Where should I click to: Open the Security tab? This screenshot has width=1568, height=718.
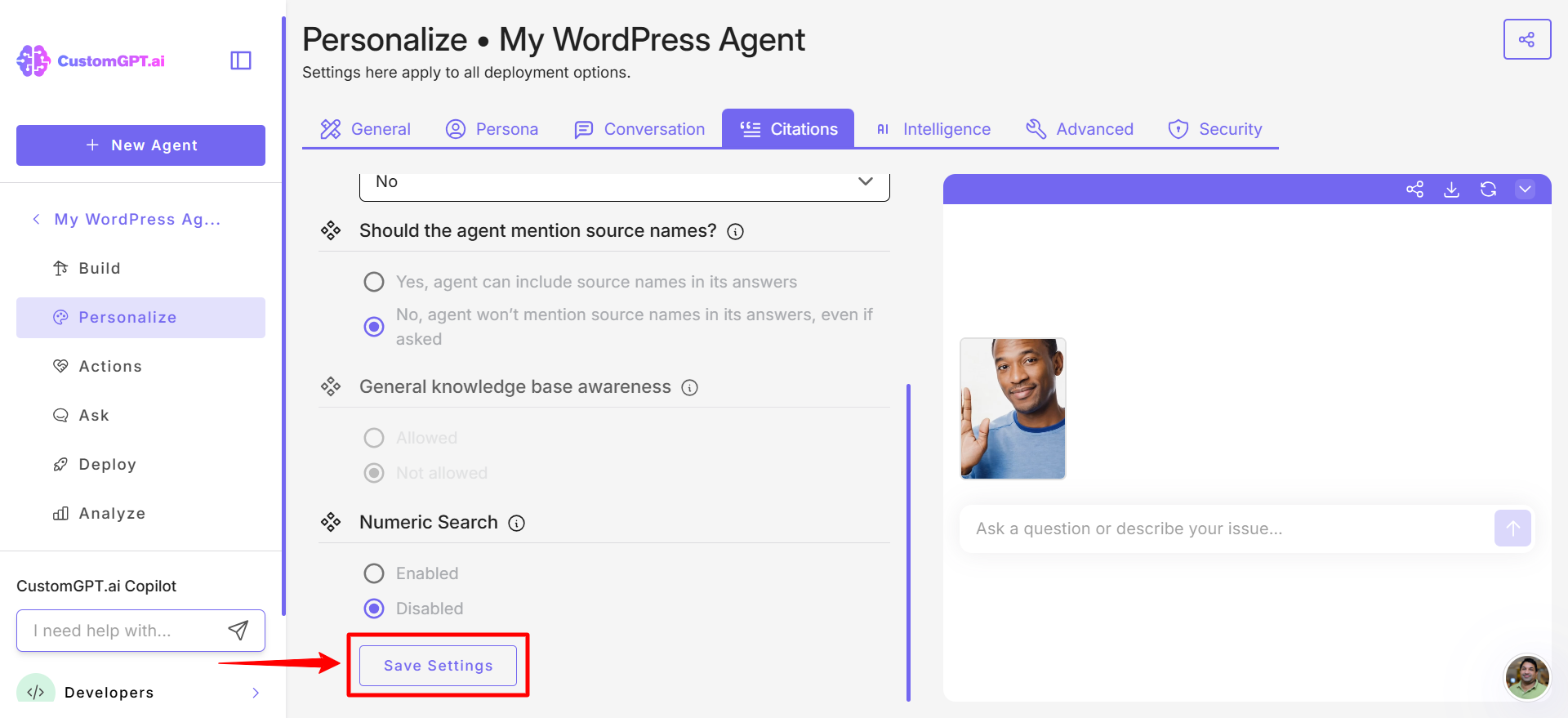[x=1215, y=129]
